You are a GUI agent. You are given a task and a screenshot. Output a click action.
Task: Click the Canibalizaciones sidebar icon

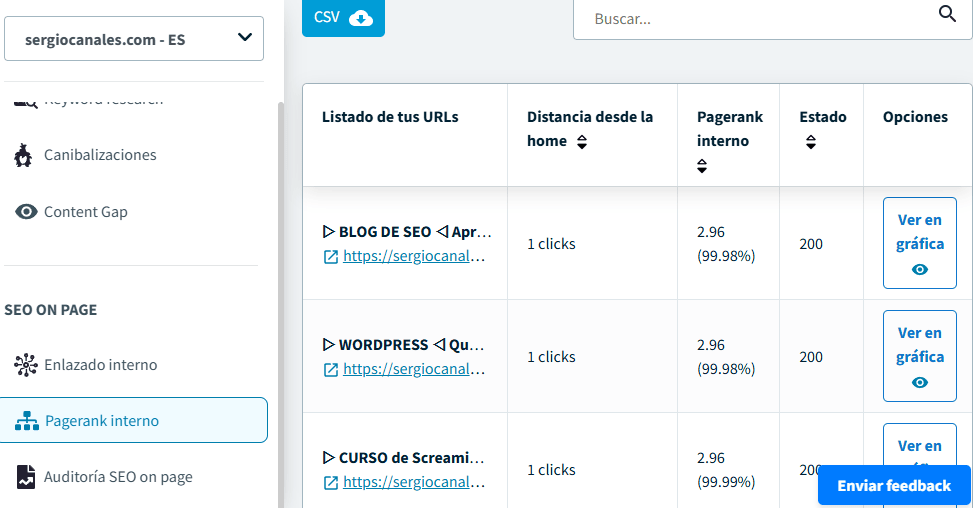click(24, 156)
